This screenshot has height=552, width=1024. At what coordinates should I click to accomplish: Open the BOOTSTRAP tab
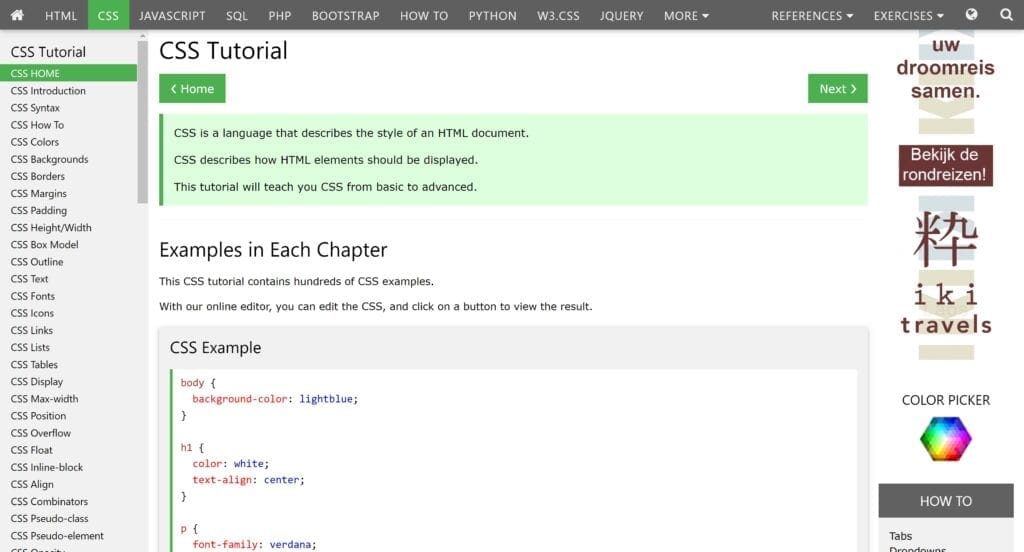click(x=345, y=15)
